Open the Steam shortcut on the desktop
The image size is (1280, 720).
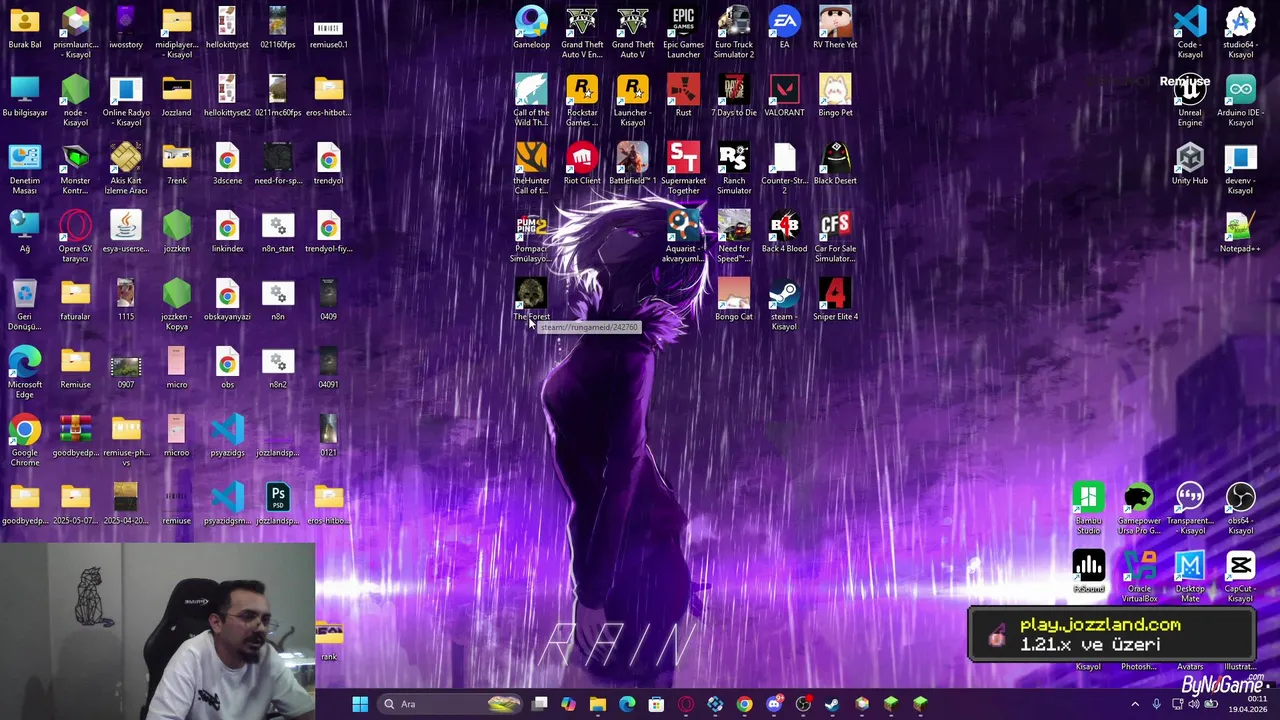pyautogui.click(x=784, y=304)
